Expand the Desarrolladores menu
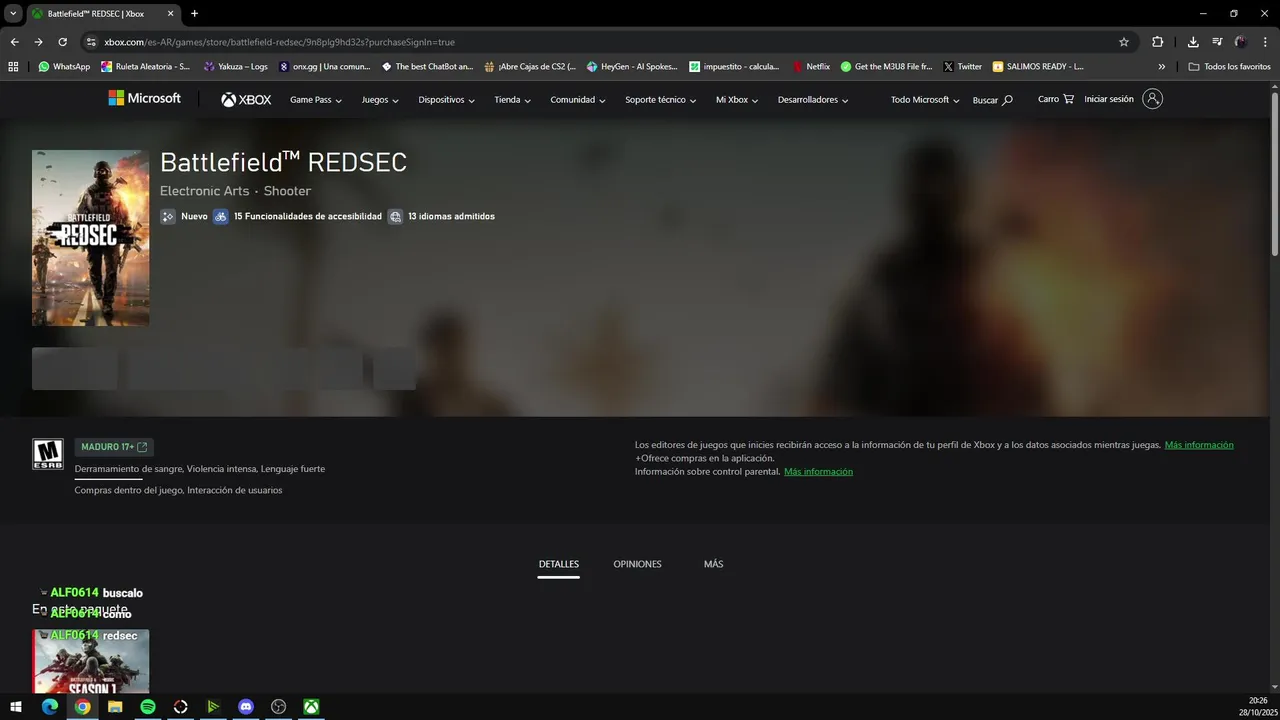The height and width of the screenshot is (720, 1280). click(x=813, y=100)
